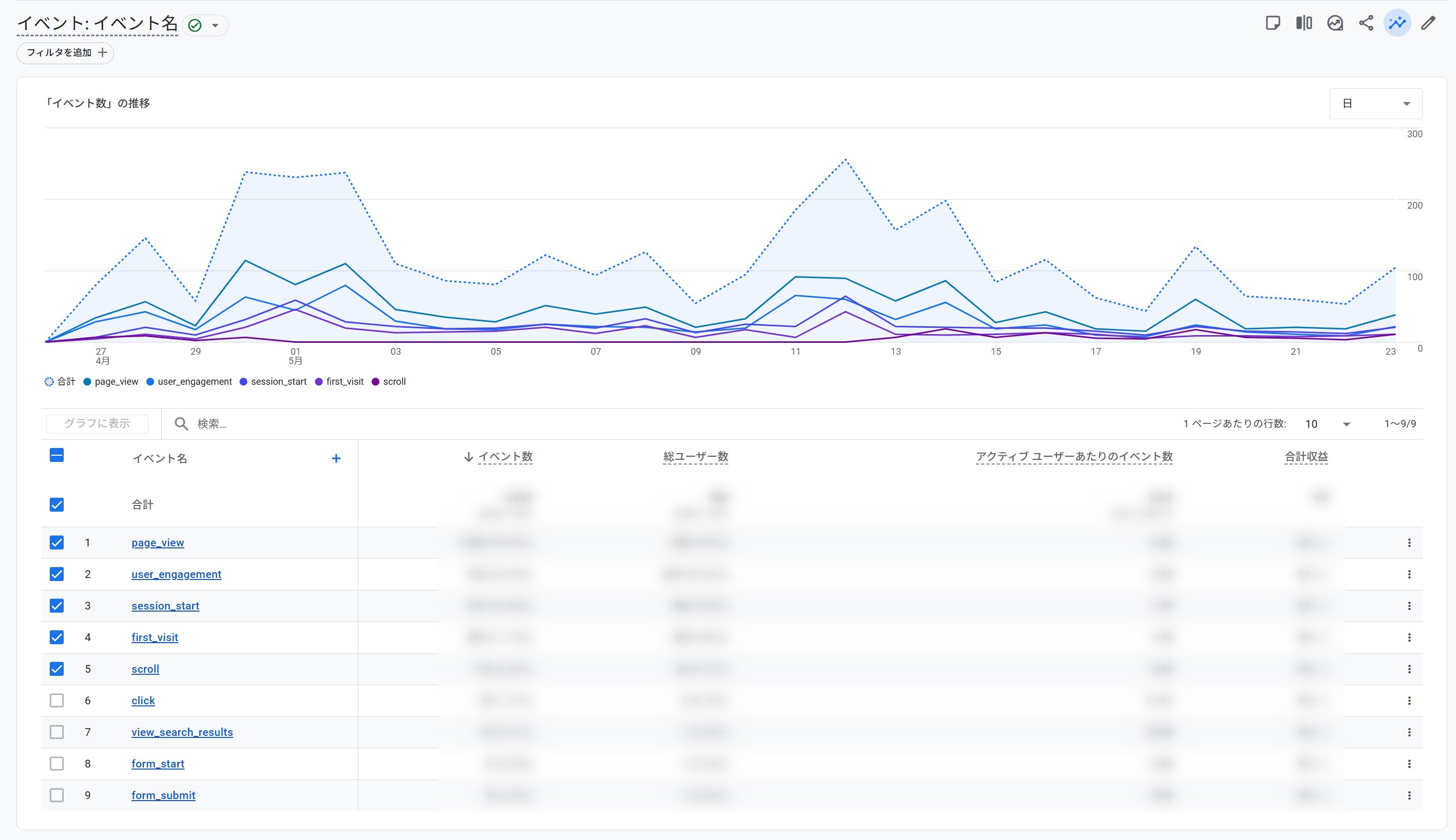
Task: Click the session_start legend color dot
Action: click(243, 381)
